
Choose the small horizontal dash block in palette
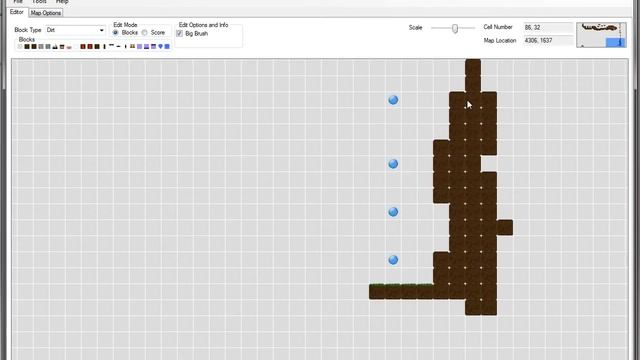point(118,47)
